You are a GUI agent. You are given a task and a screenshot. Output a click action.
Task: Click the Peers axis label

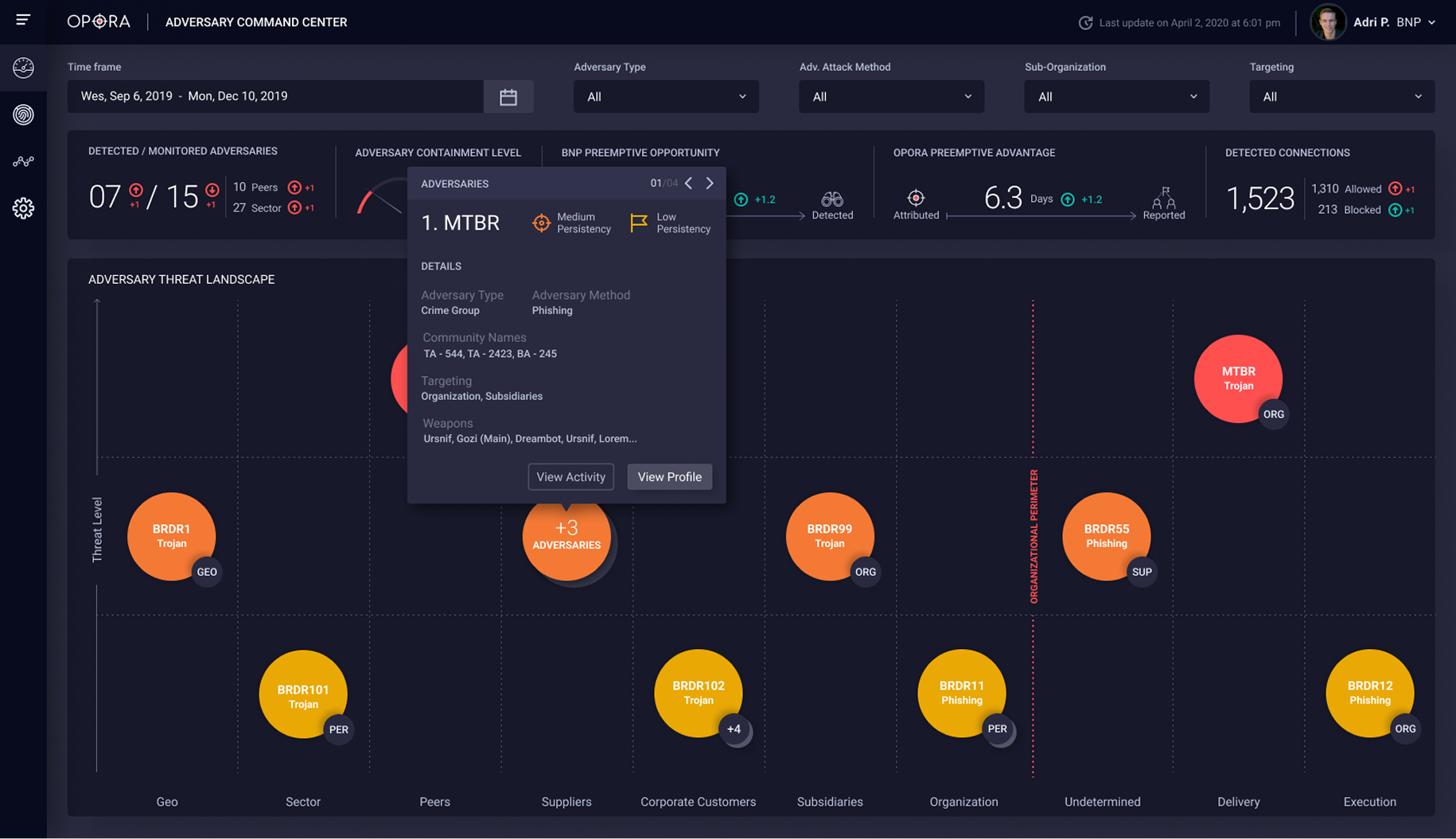[x=435, y=802]
